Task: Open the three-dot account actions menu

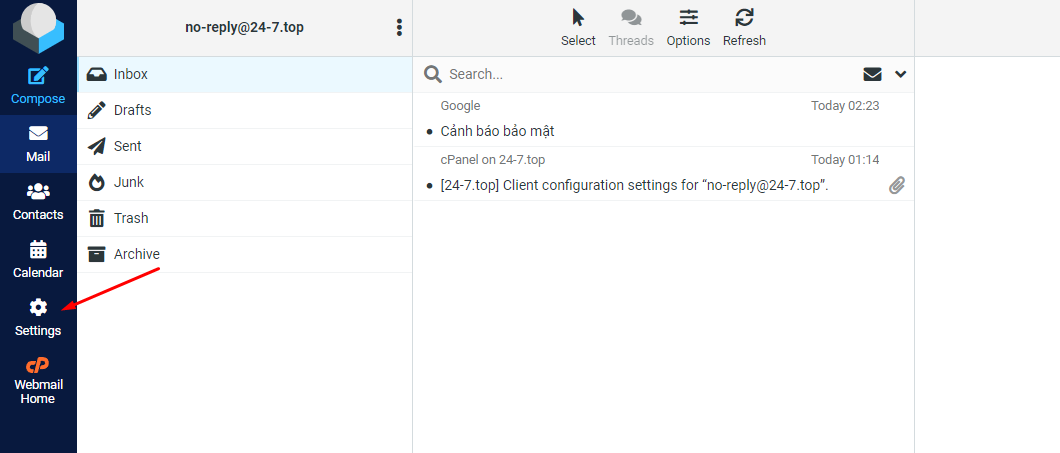Action: [x=399, y=27]
